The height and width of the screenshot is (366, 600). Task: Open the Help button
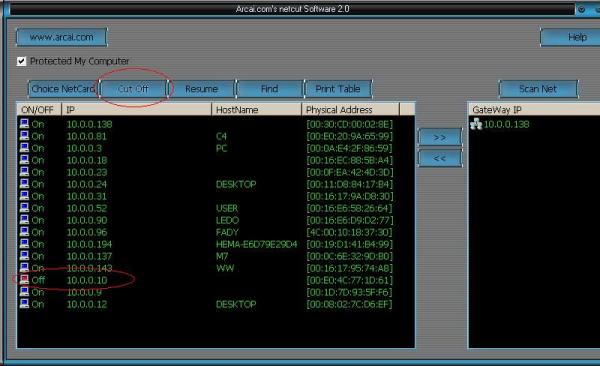570,37
